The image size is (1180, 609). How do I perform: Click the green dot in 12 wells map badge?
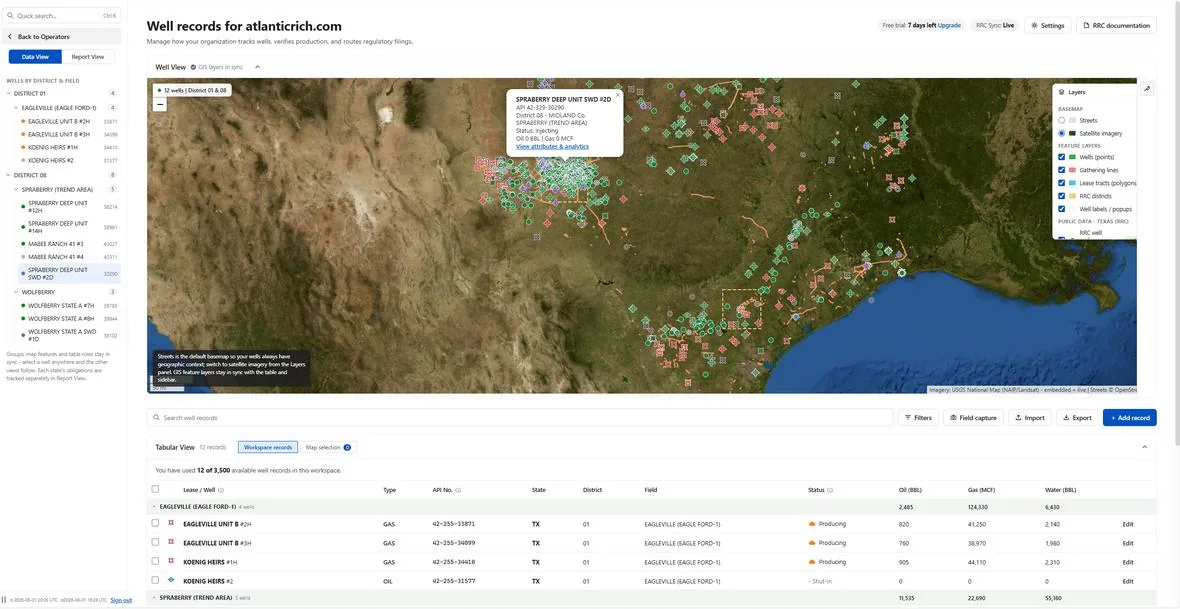click(160, 90)
